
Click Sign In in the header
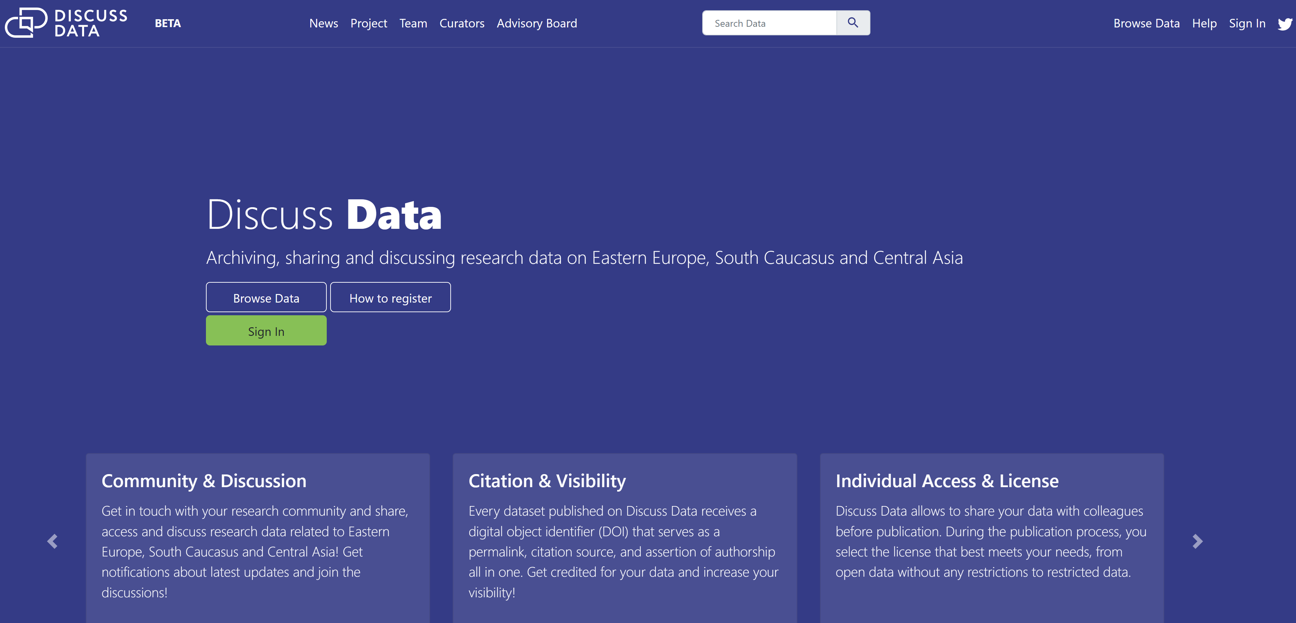tap(1247, 23)
